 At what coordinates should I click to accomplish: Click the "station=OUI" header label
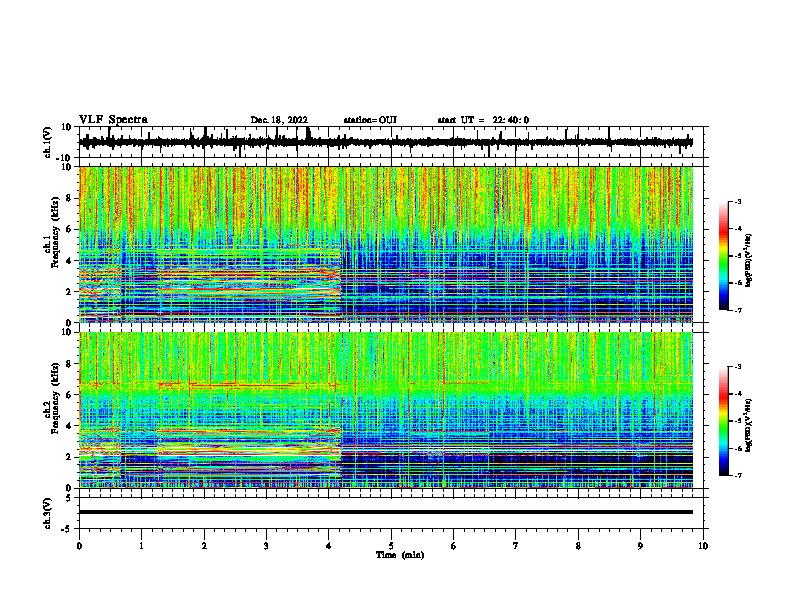[370, 120]
